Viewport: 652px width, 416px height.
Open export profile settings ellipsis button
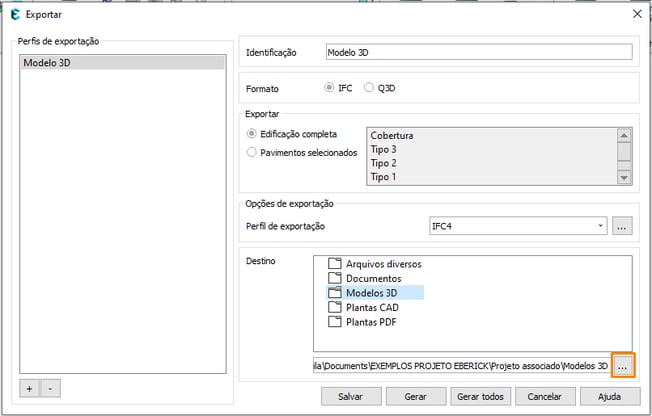click(x=622, y=227)
